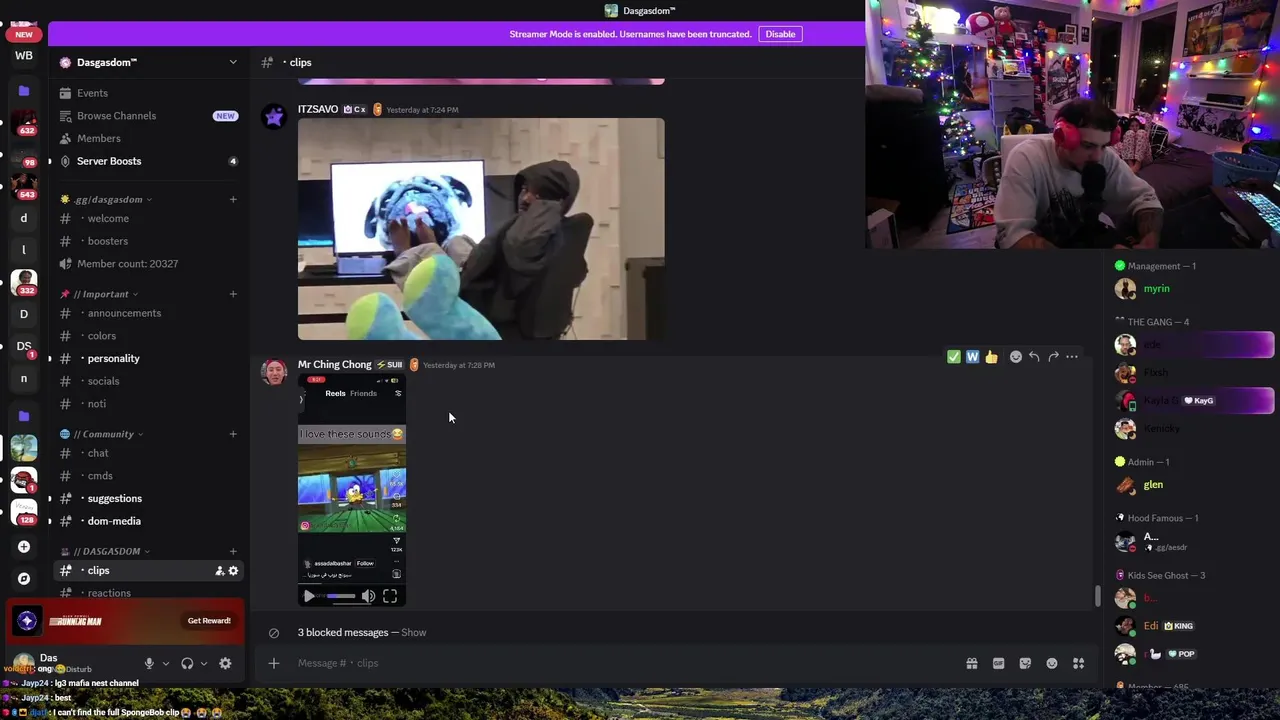Switch to the suggestions channel
This screenshot has width=1280, height=720.
click(149, 498)
